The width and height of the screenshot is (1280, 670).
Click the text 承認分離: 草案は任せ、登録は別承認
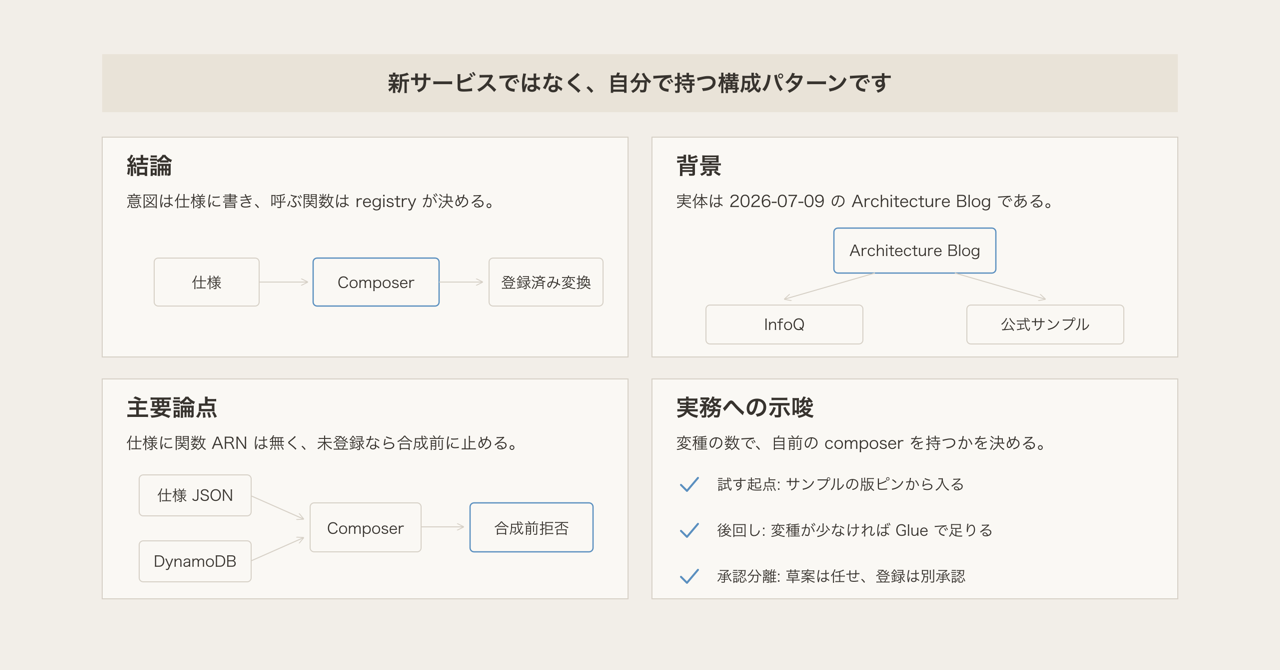coord(841,576)
